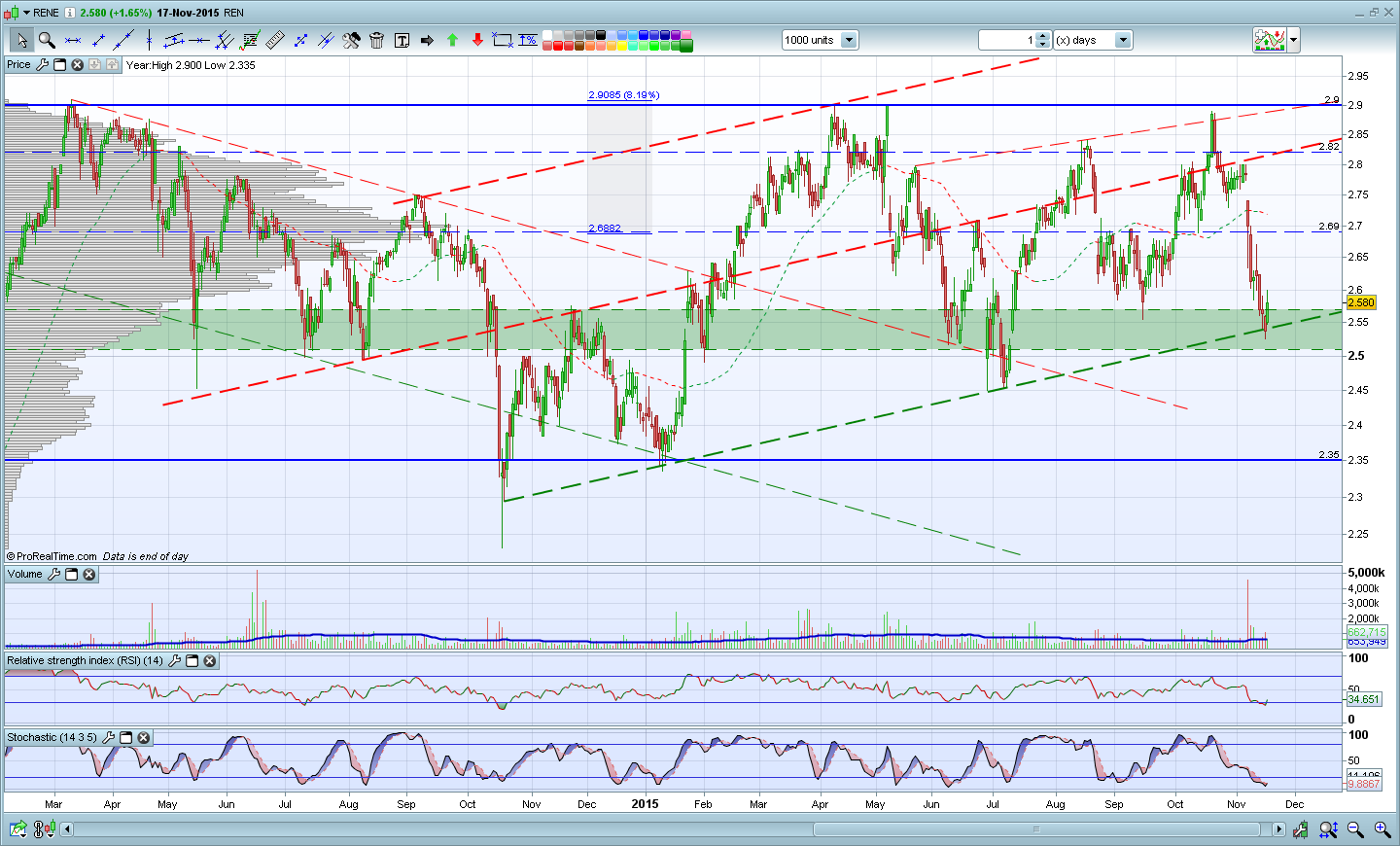Open the hammer and wrench tools icon
This screenshot has height=846, width=1400.
click(x=351, y=40)
